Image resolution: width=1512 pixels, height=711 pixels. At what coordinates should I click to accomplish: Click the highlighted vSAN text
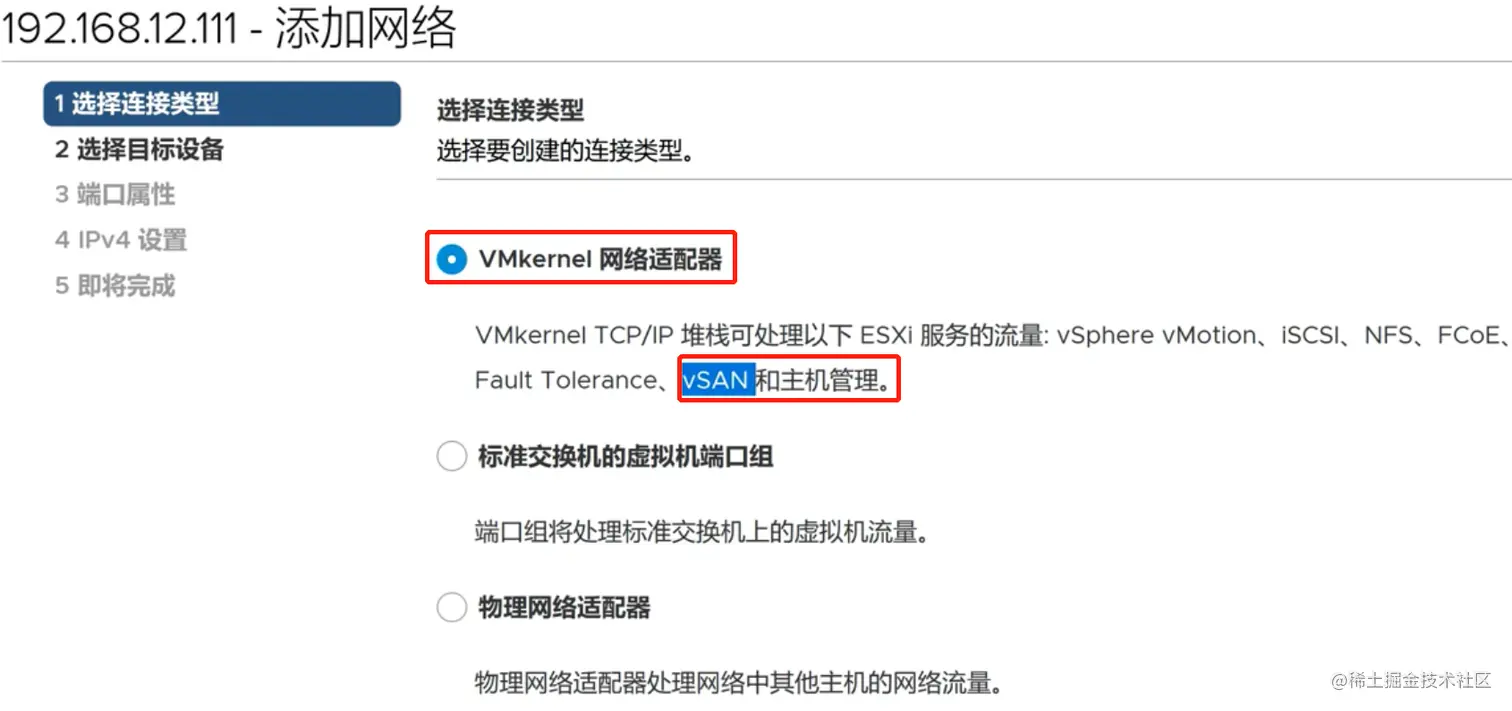(x=717, y=380)
